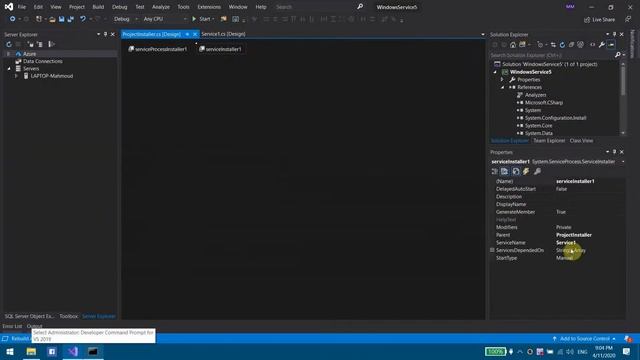Open the Debug menu
Screen dimensions: 640x360
(x=119, y=7)
